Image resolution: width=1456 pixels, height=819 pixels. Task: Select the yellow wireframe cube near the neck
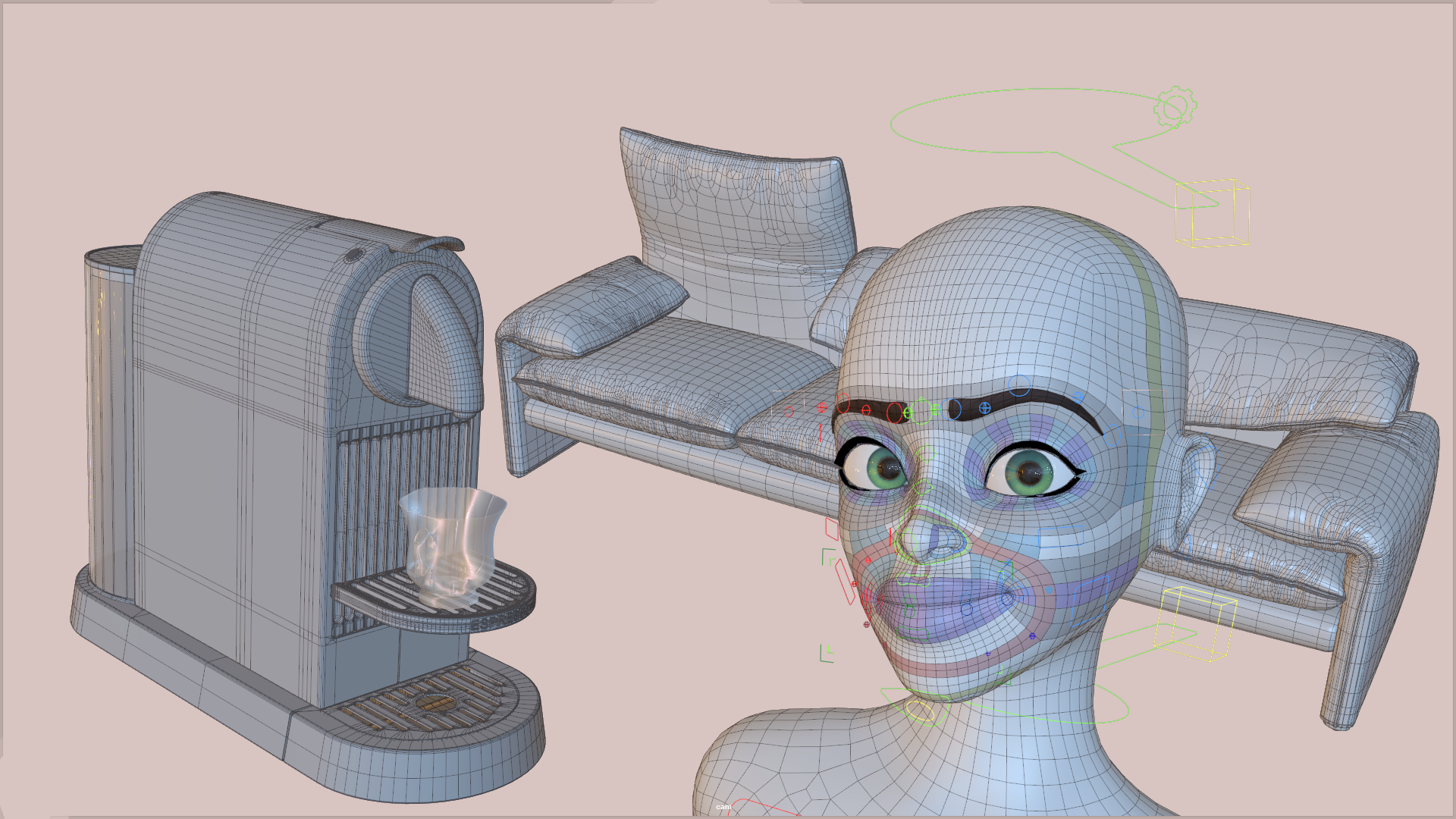point(1194,623)
